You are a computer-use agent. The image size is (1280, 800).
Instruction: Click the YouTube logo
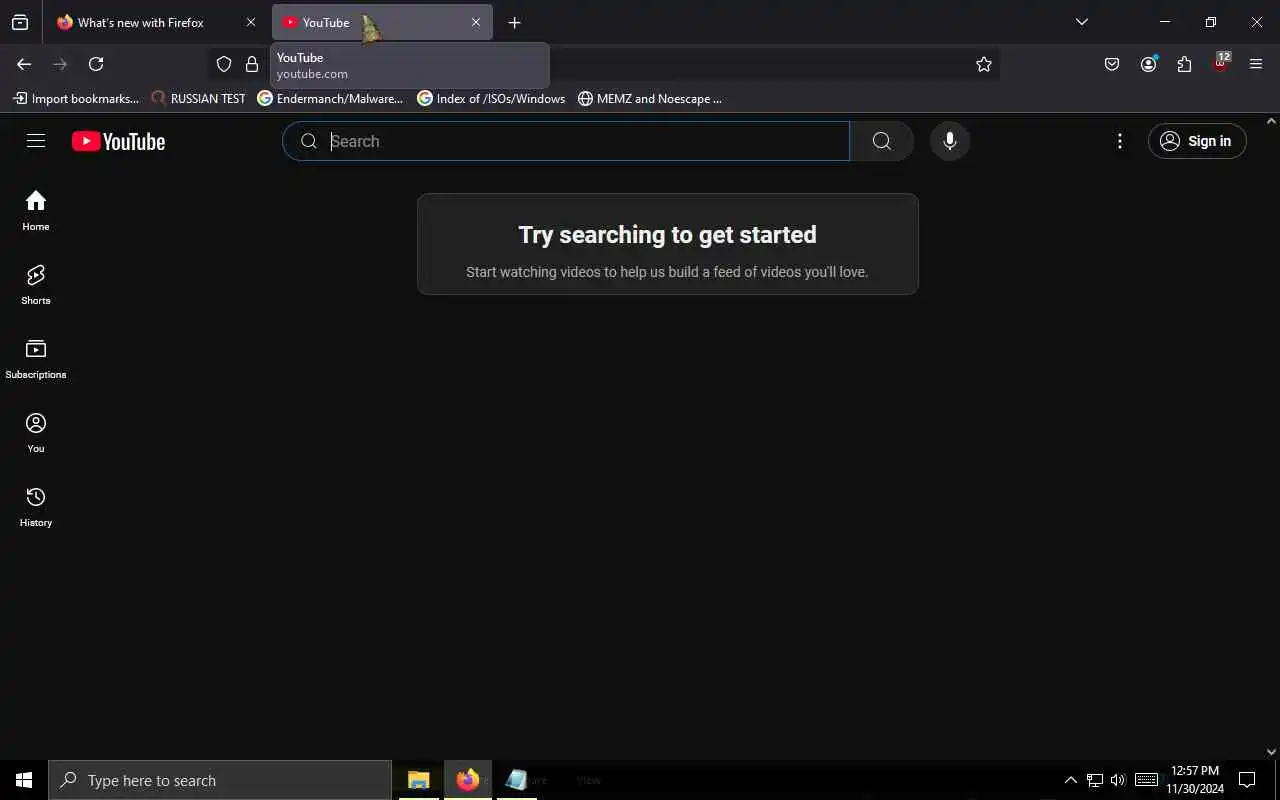[x=118, y=141]
